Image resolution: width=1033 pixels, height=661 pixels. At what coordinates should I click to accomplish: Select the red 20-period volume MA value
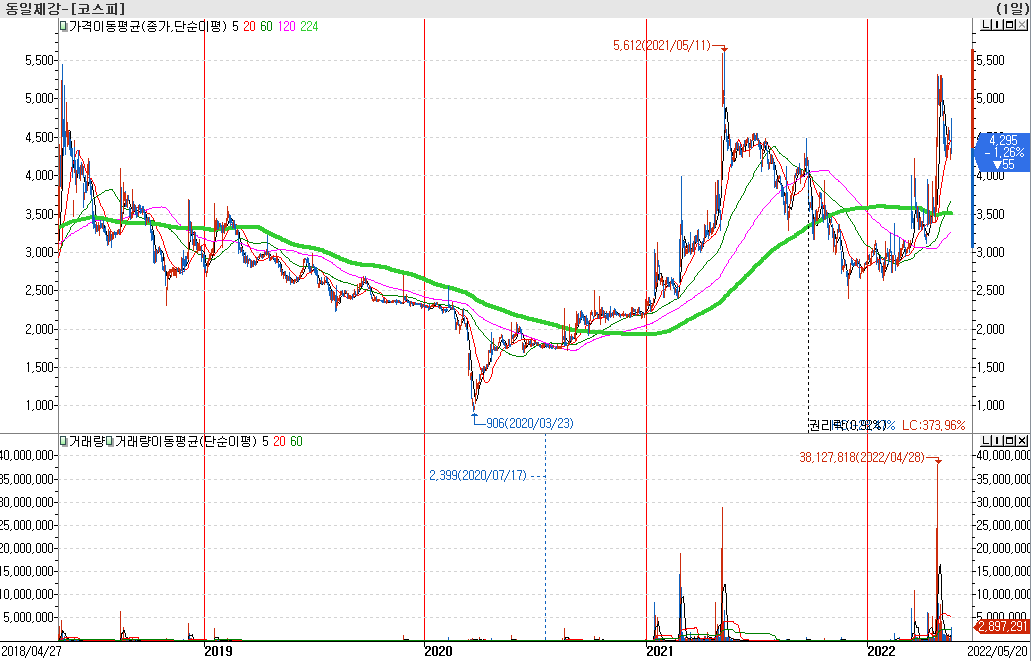click(279, 441)
